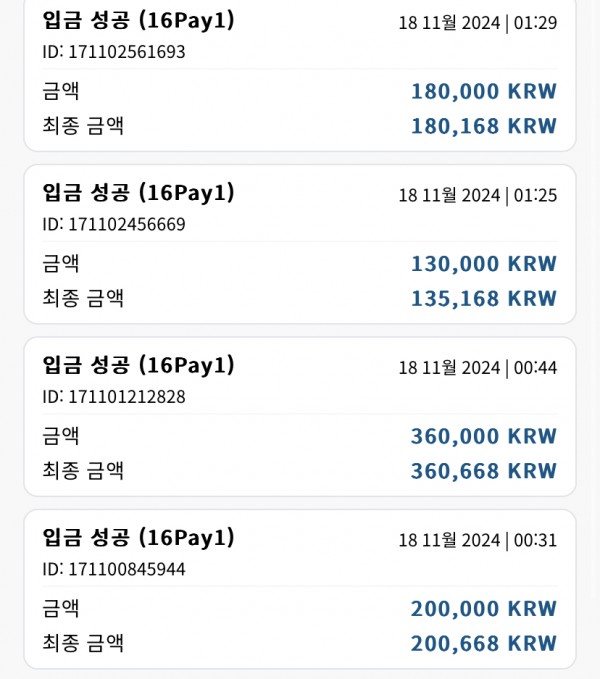
Task: Click the 18 11월 2024 | 01:25 timestamp
Action: tap(477, 195)
